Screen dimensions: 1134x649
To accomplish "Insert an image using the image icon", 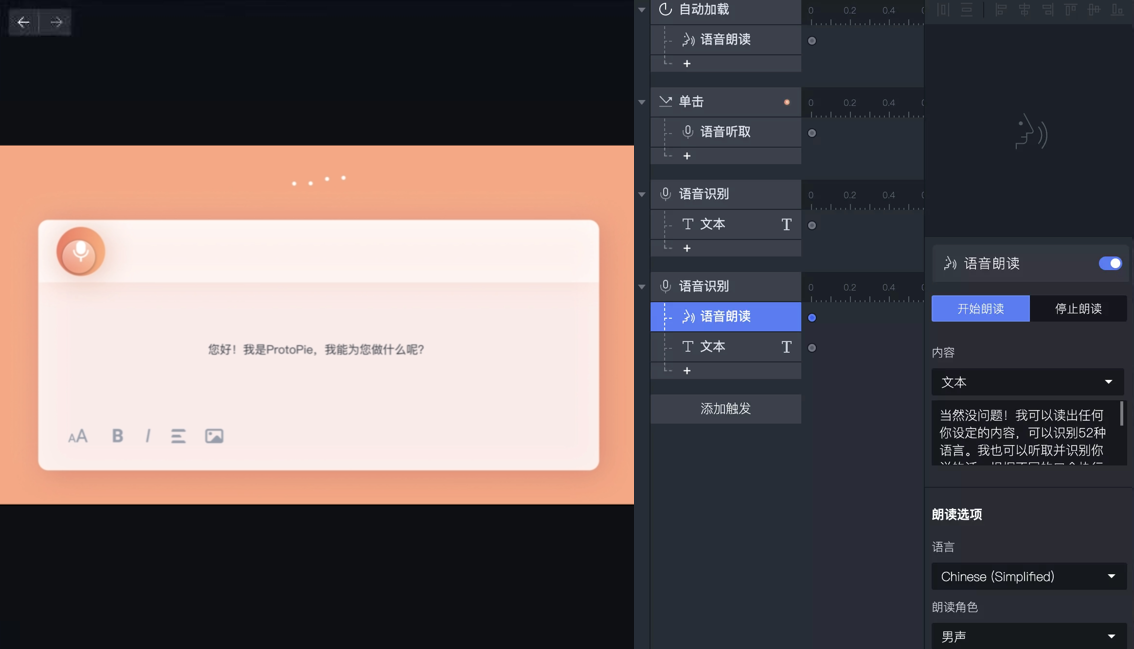I will [214, 436].
